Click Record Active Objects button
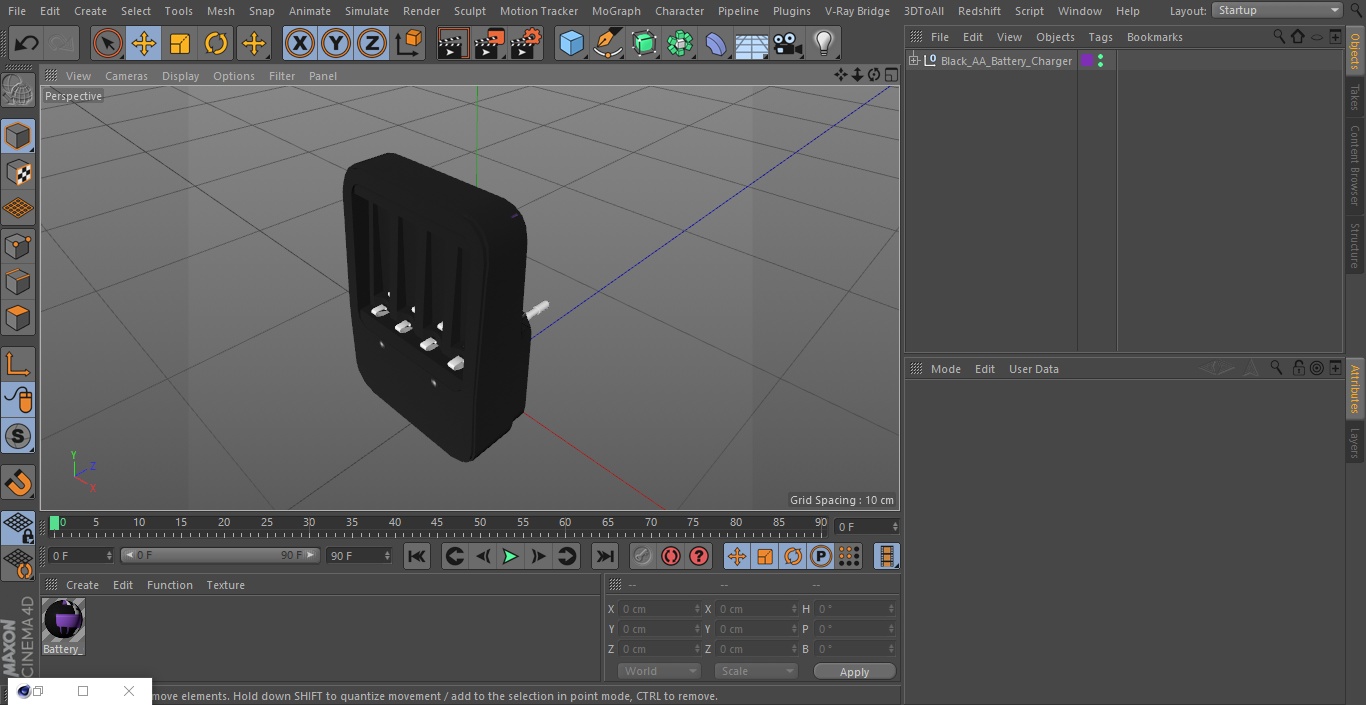This screenshot has height=705, width=1366. tap(643, 556)
